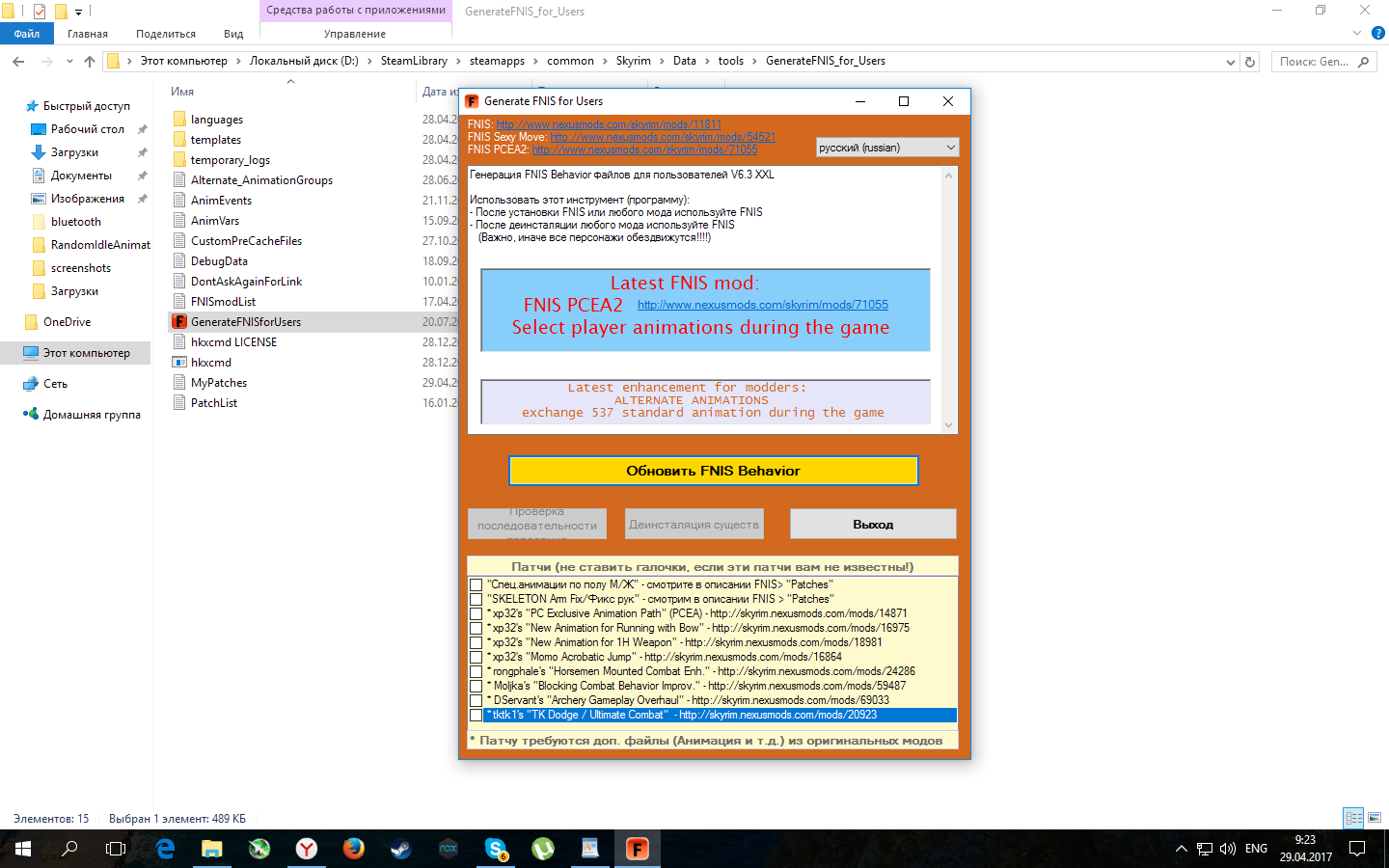Switch to FNIS app on taskbar
The width and height of the screenshot is (1389, 868).
638,849
